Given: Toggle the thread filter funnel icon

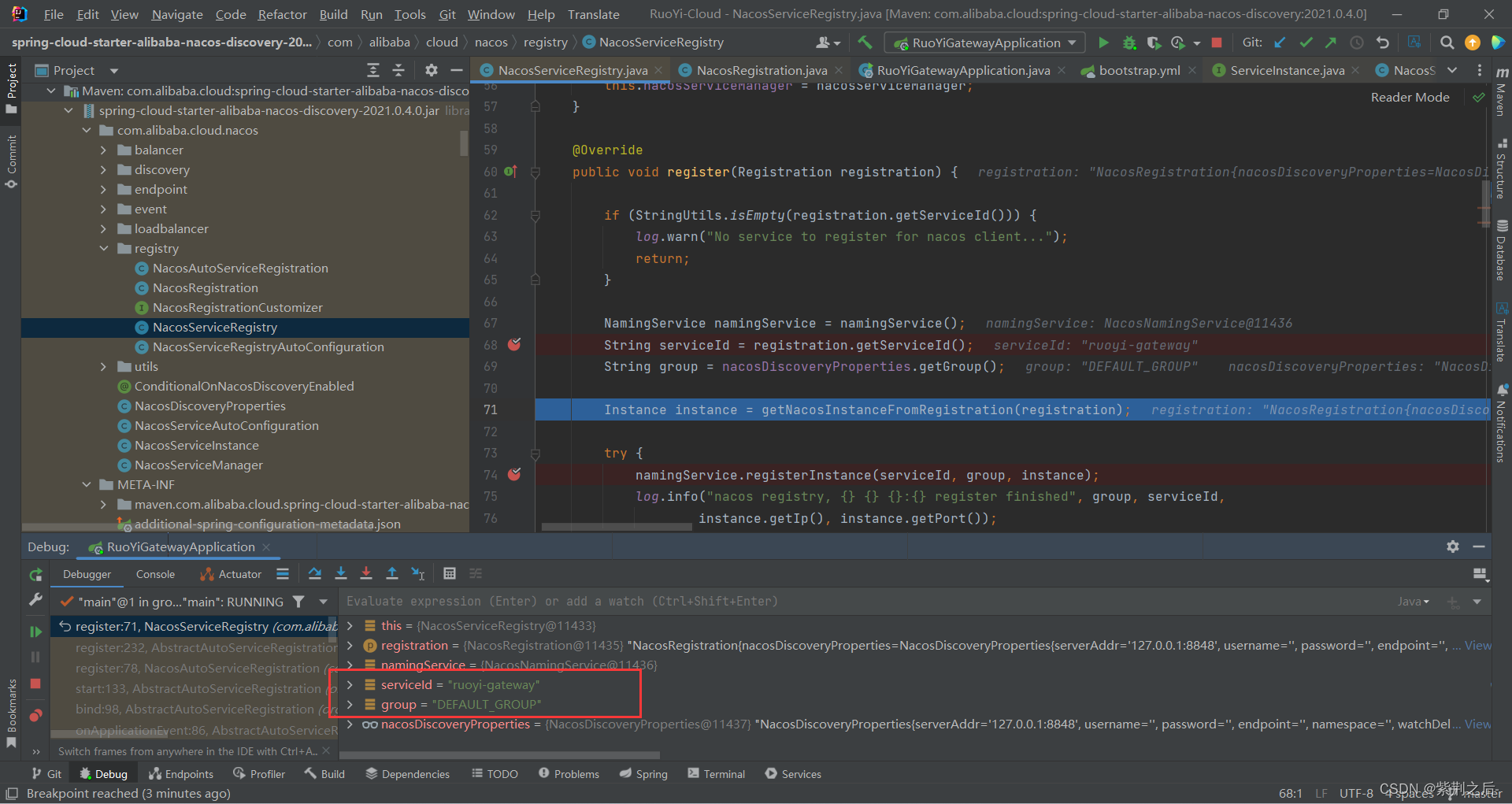Looking at the screenshot, I should click(x=298, y=602).
